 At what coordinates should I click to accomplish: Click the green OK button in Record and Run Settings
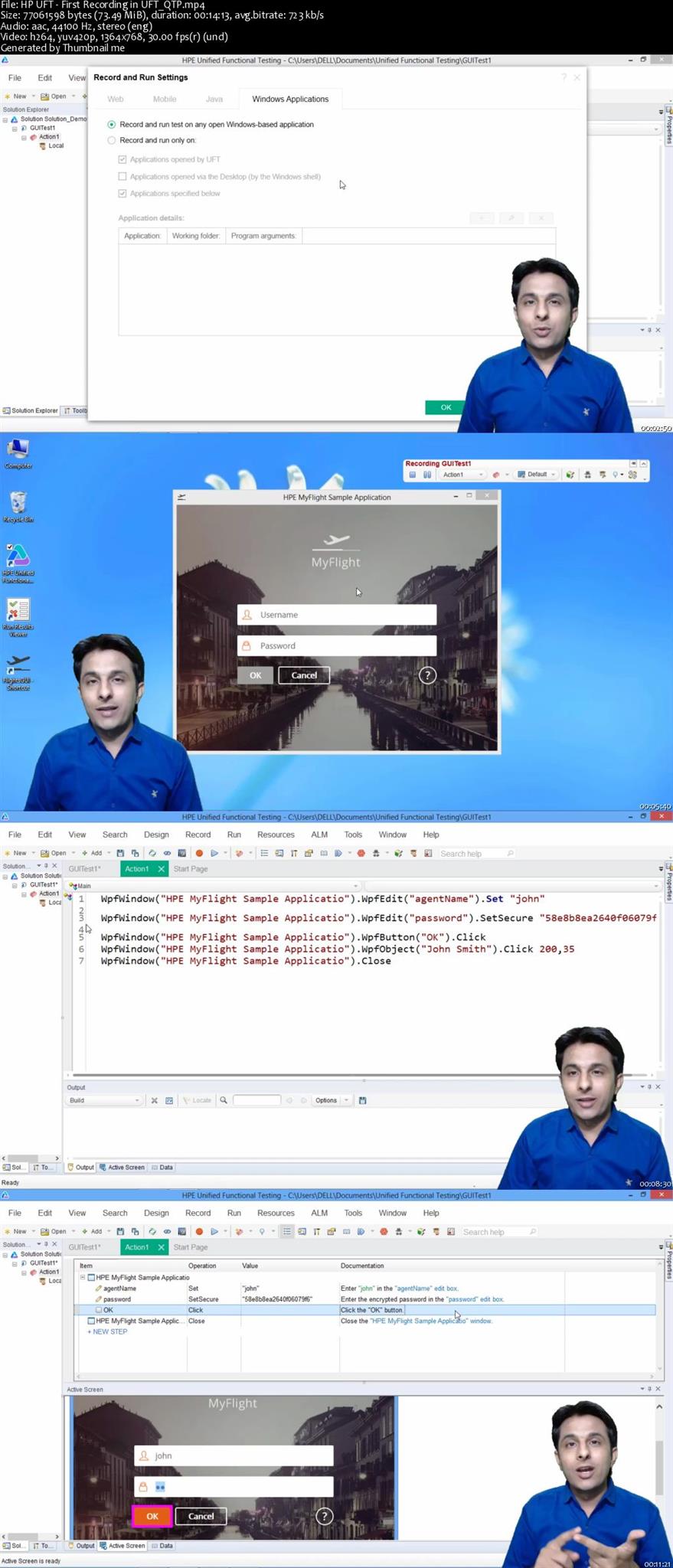[446, 407]
